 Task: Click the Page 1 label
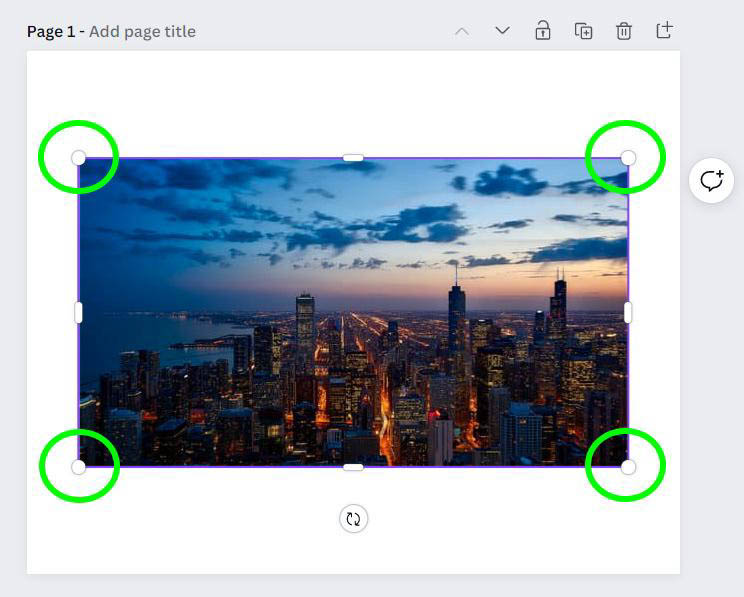[52, 31]
